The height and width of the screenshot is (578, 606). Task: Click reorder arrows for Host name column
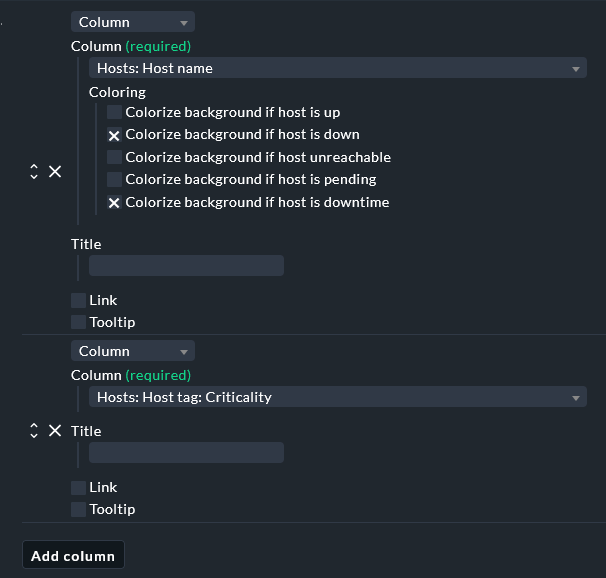[34, 172]
